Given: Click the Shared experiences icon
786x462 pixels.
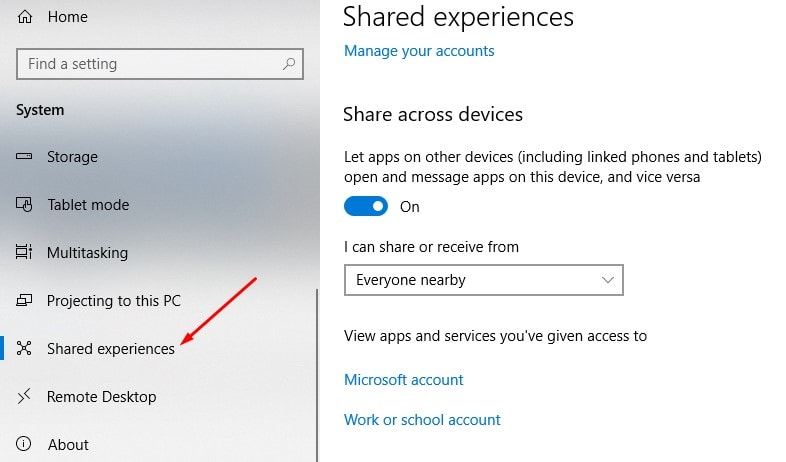Looking at the screenshot, I should click(x=24, y=348).
